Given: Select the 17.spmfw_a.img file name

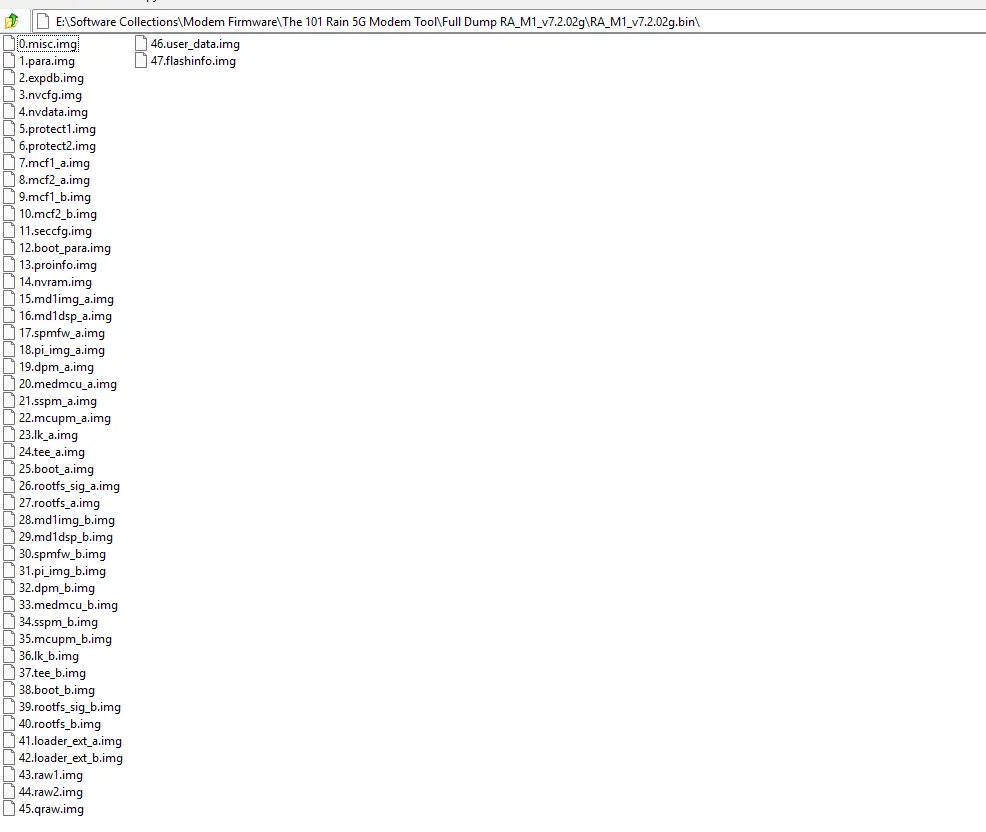Looking at the screenshot, I should (62, 333).
